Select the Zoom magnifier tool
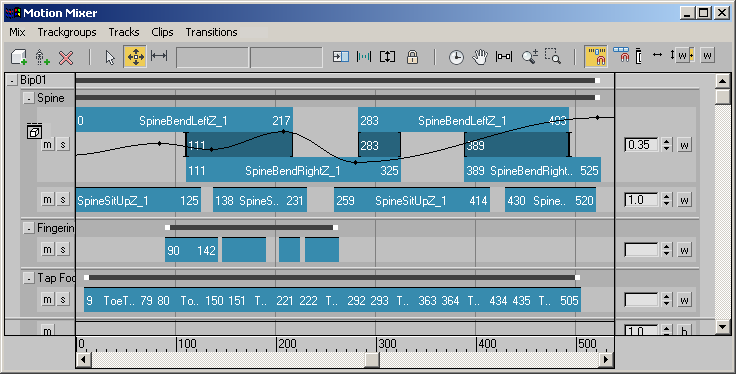 click(x=529, y=57)
